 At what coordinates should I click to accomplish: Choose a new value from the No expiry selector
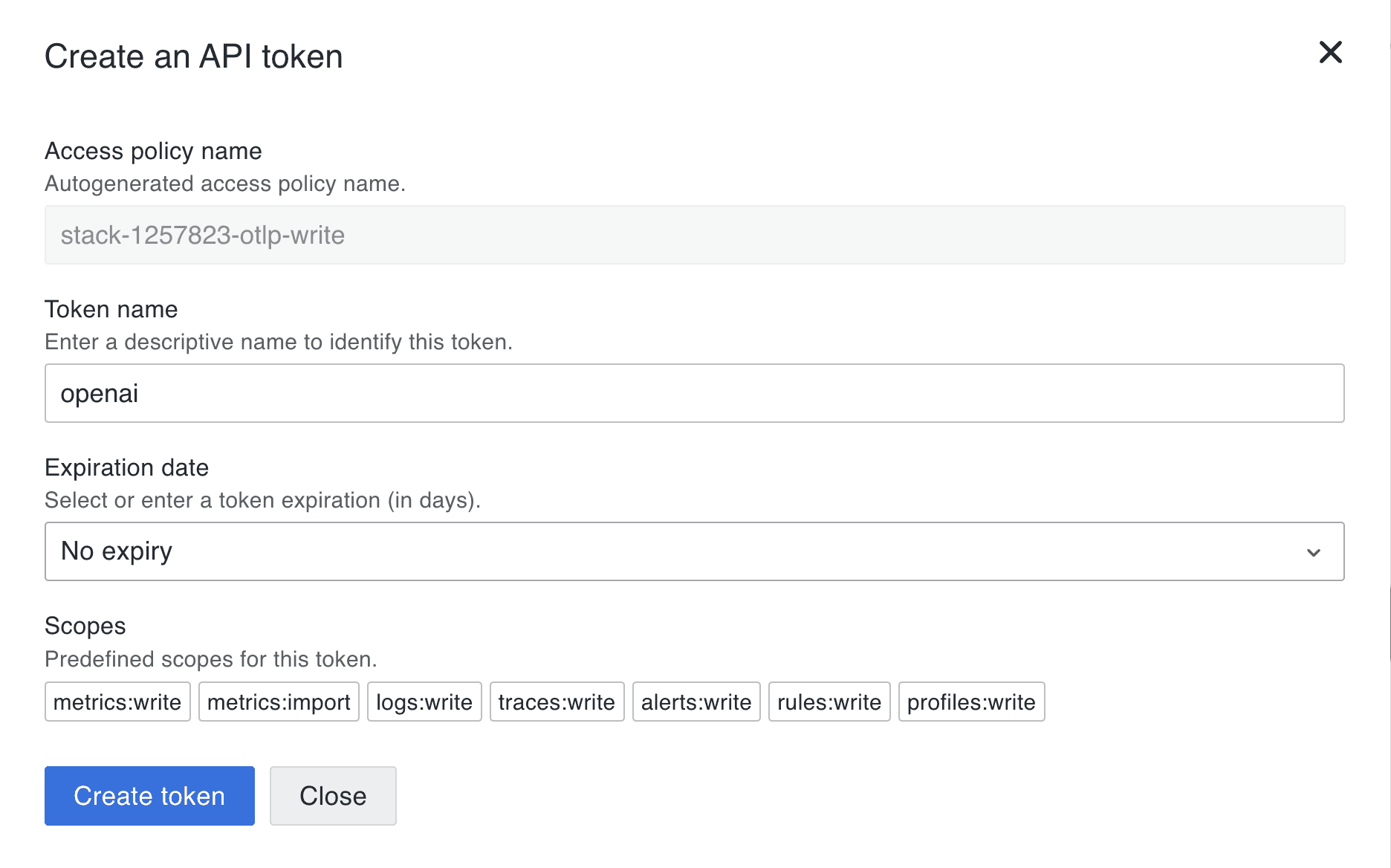pos(695,551)
